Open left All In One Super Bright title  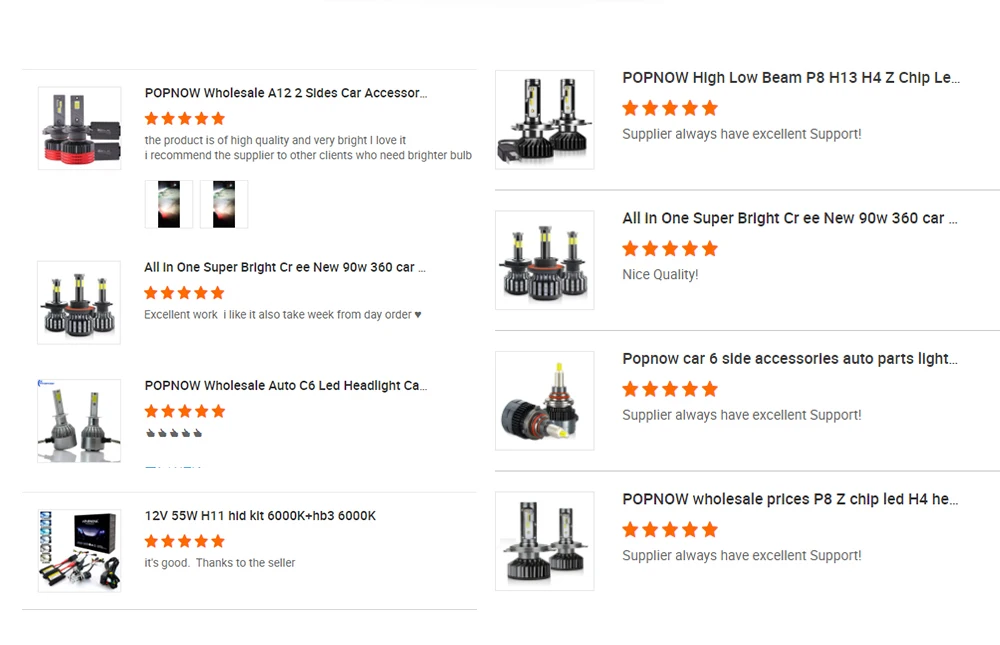[285, 267]
